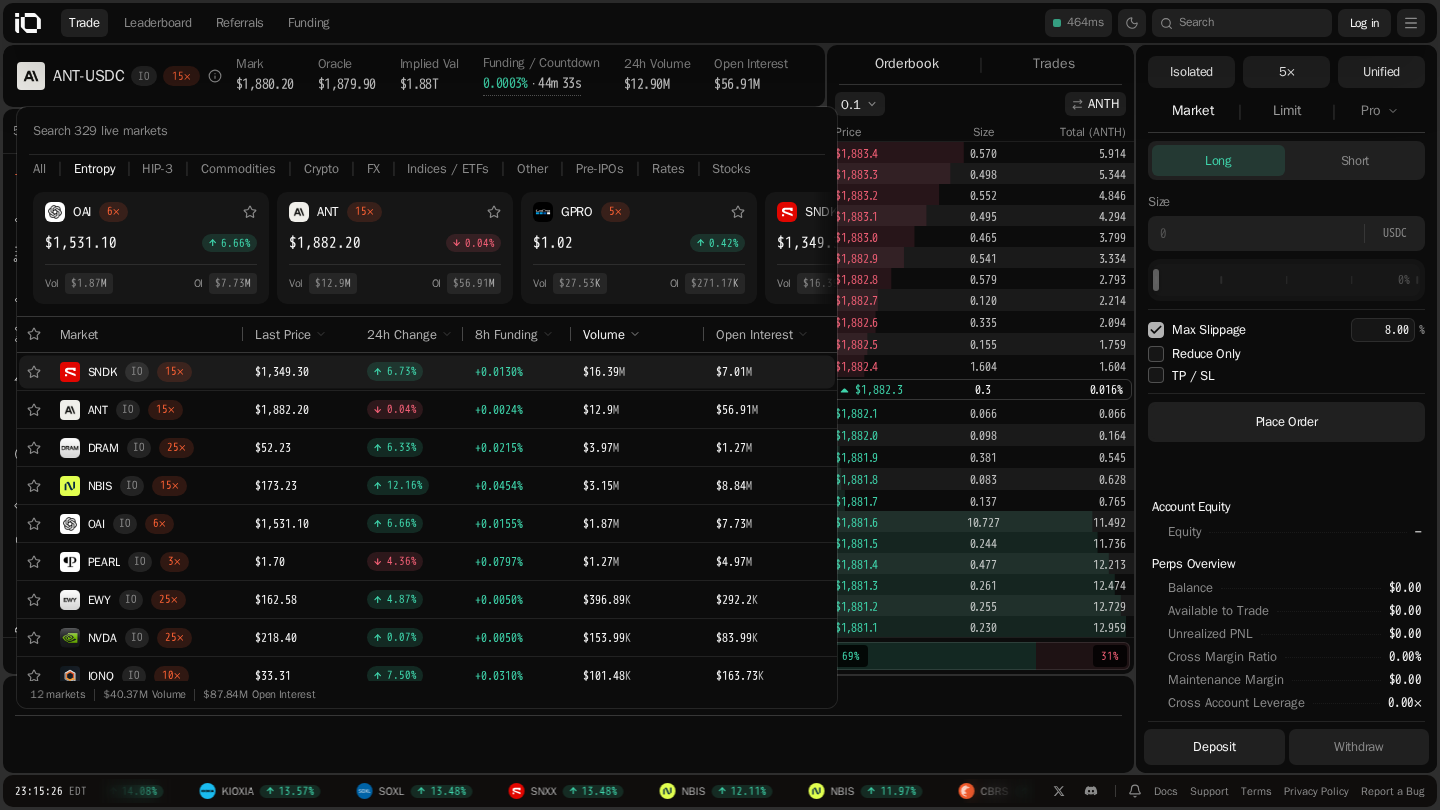Toggle dark mode moon icon
The height and width of the screenshot is (810, 1440).
(x=1131, y=23)
